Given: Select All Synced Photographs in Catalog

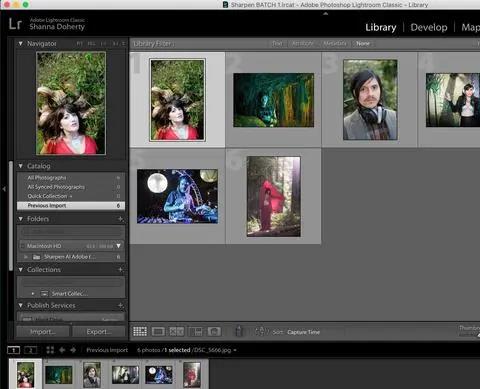Looking at the screenshot, I should coord(71,187).
